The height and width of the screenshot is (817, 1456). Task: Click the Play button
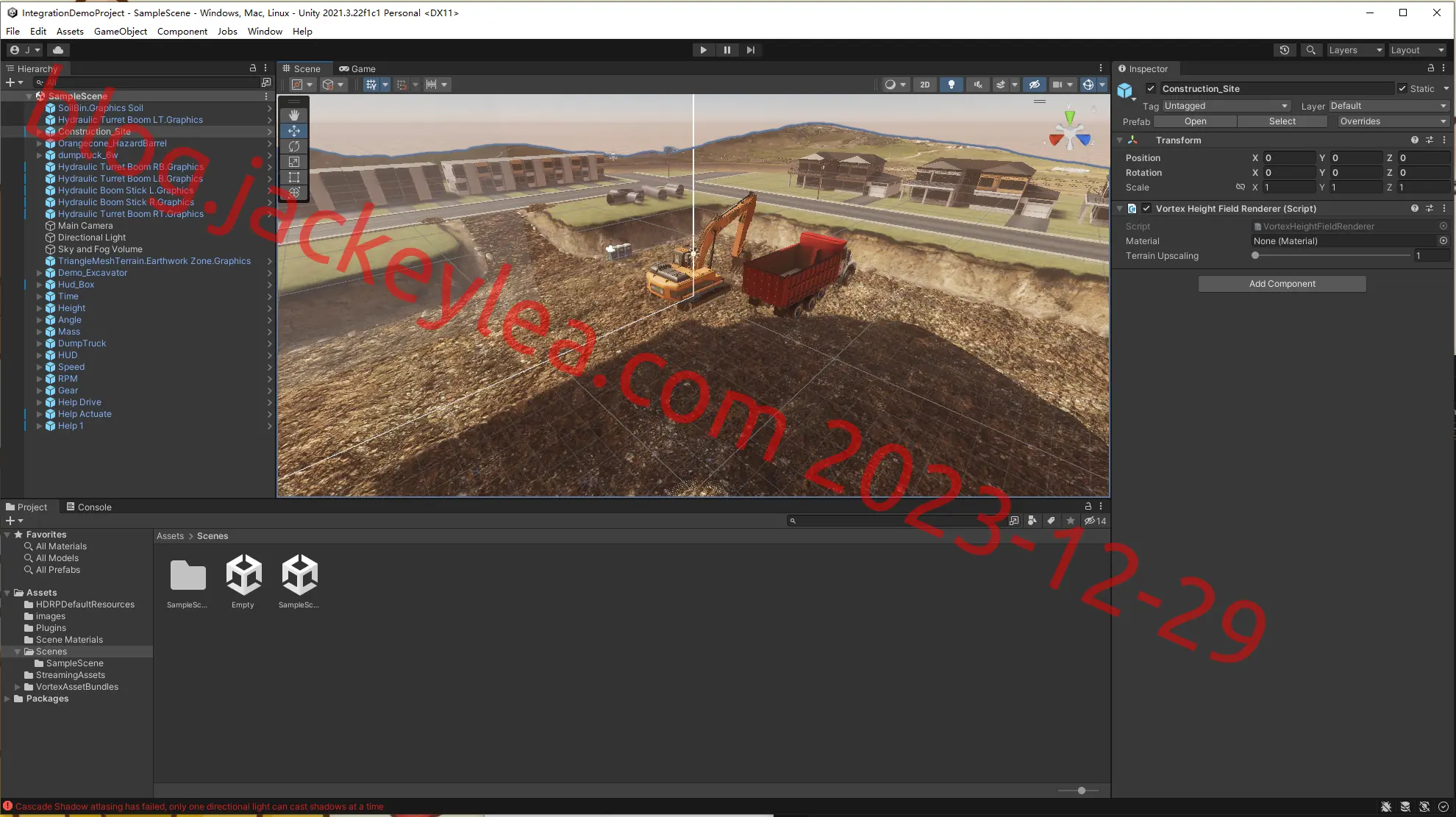704,50
